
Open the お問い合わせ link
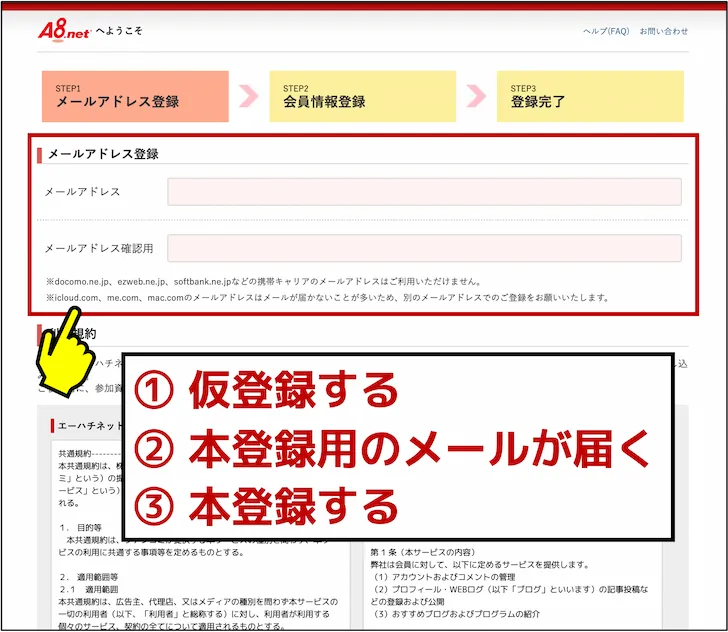point(663,31)
